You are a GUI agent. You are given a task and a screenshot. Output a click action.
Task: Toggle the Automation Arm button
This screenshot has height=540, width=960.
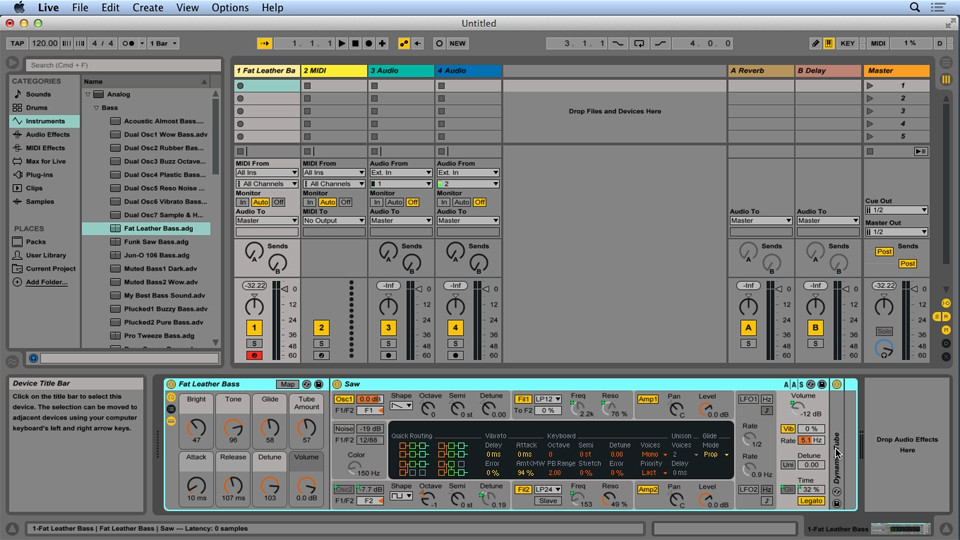(x=403, y=43)
